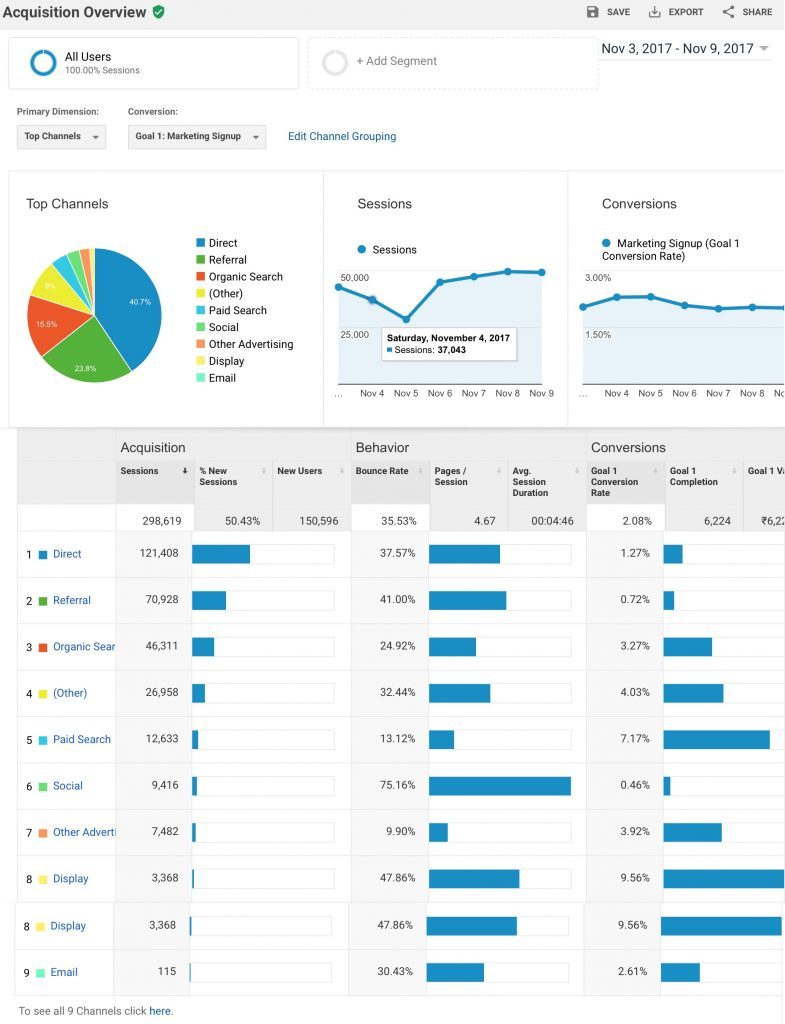The image size is (785, 1024).
Task: Click the green Referral pie slice 23.8%
Action: (x=88, y=356)
